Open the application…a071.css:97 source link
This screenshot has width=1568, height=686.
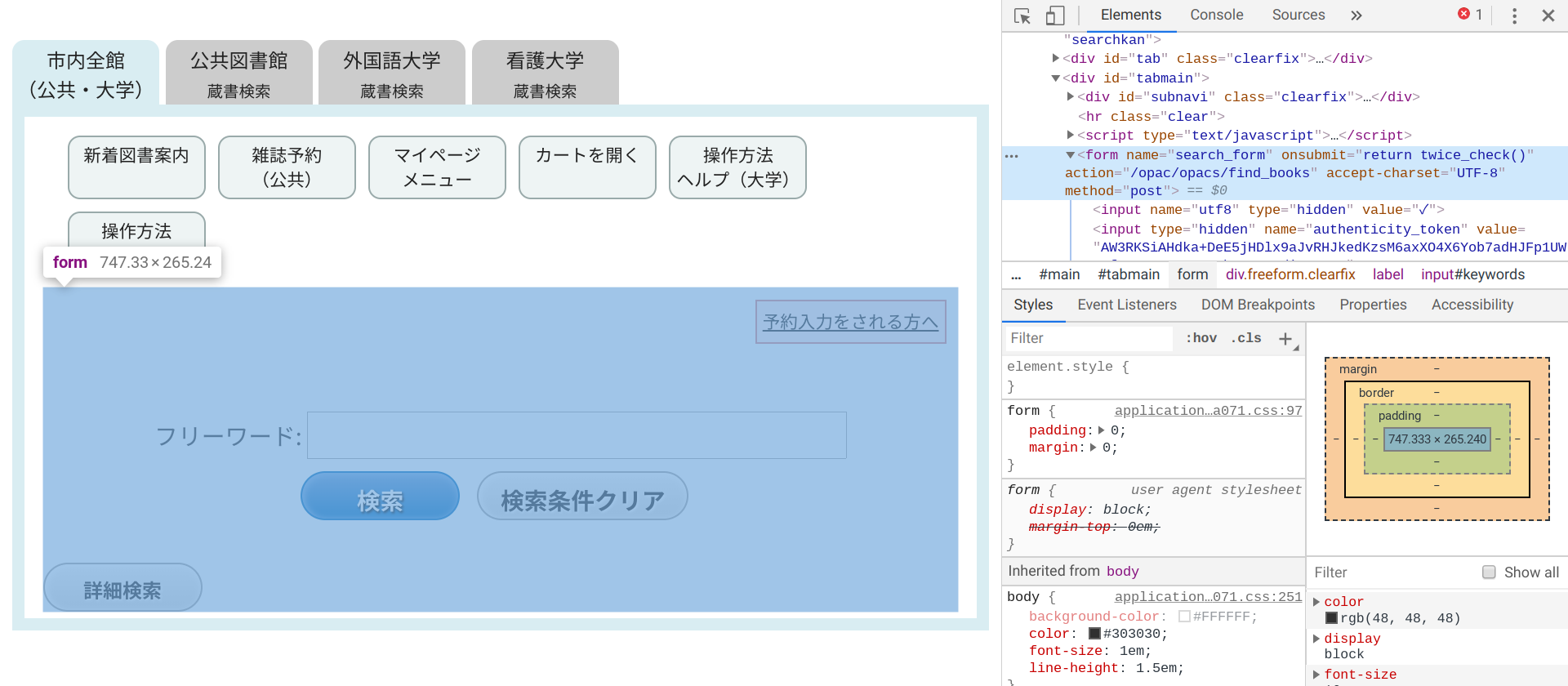pos(1208,411)
